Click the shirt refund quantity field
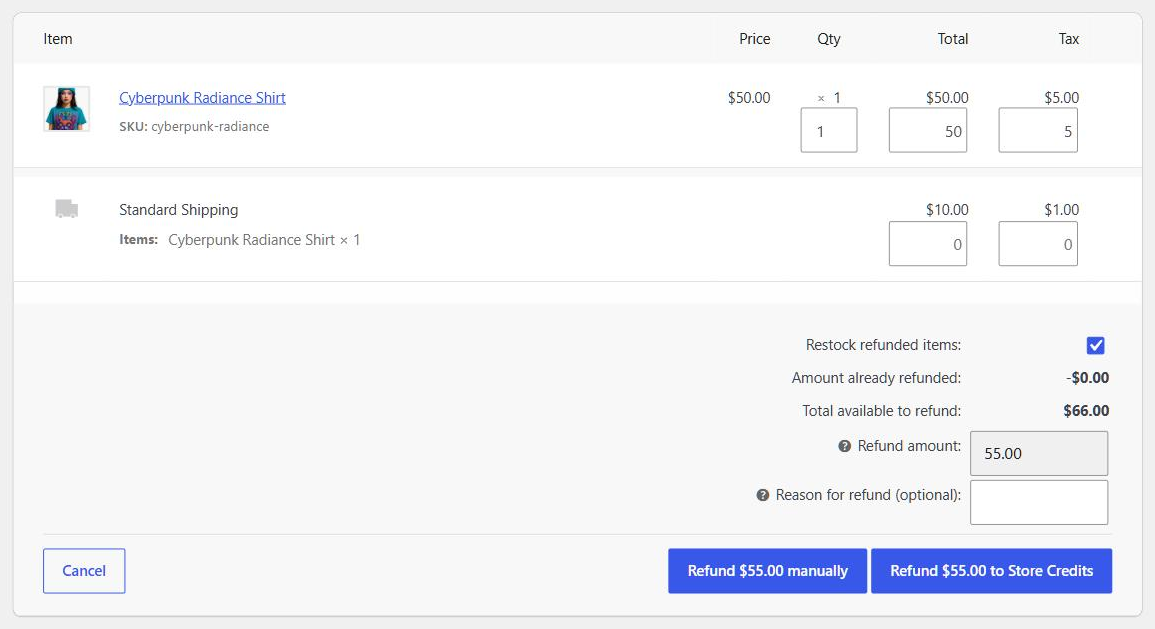The image size is (1155, 629). (829, 130)
